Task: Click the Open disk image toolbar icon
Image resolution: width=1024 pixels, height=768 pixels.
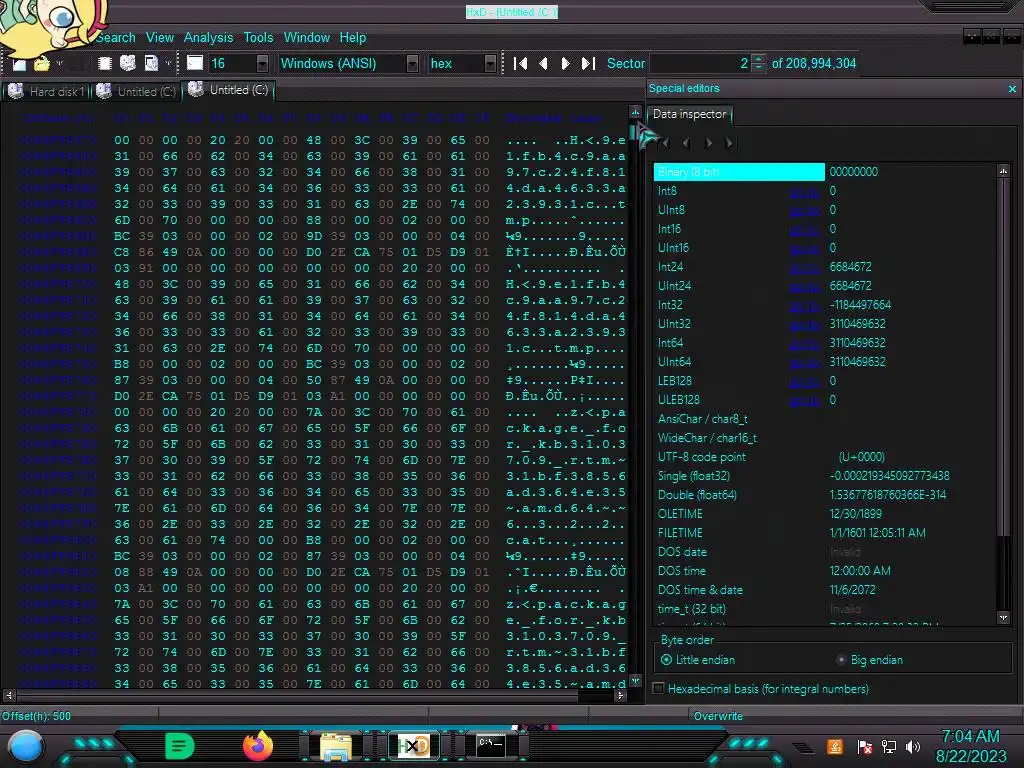Action: (x=152, y=63)
